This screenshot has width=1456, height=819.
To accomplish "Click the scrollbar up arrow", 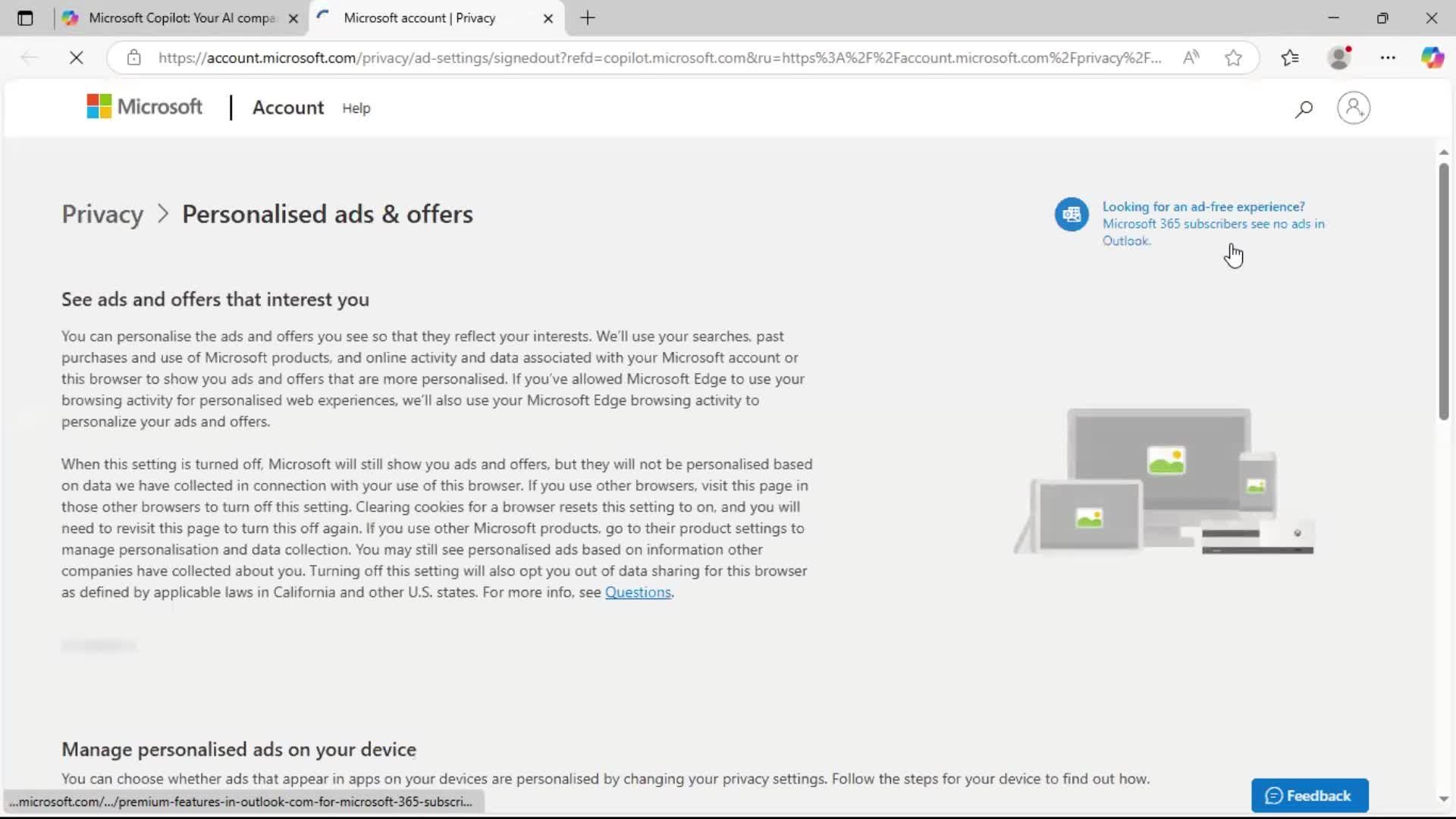I will coord(1444,152).
